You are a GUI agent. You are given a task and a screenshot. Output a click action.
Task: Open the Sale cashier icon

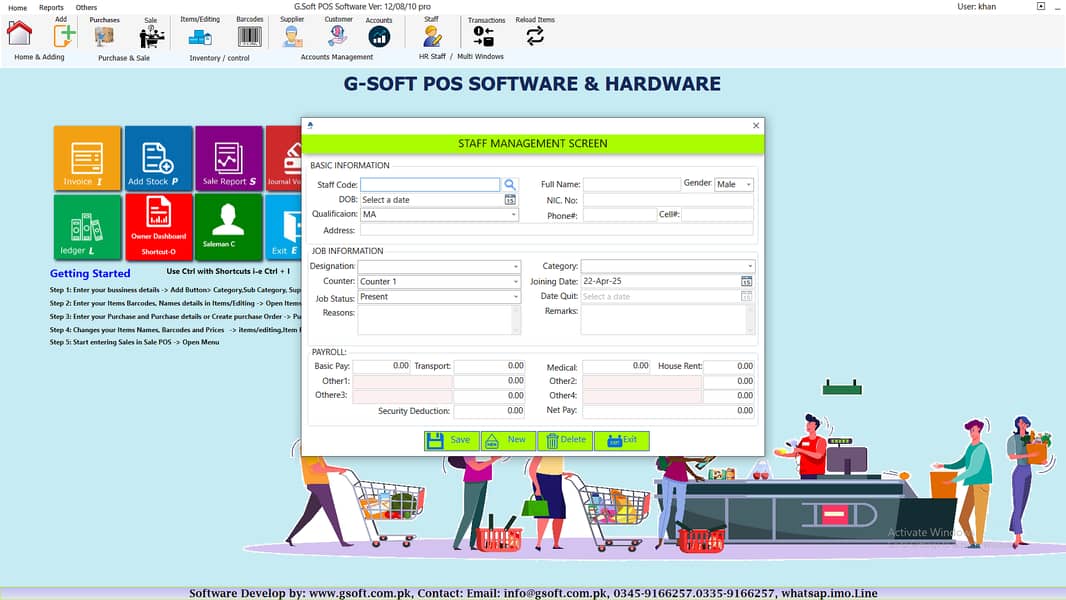point(151,37)
